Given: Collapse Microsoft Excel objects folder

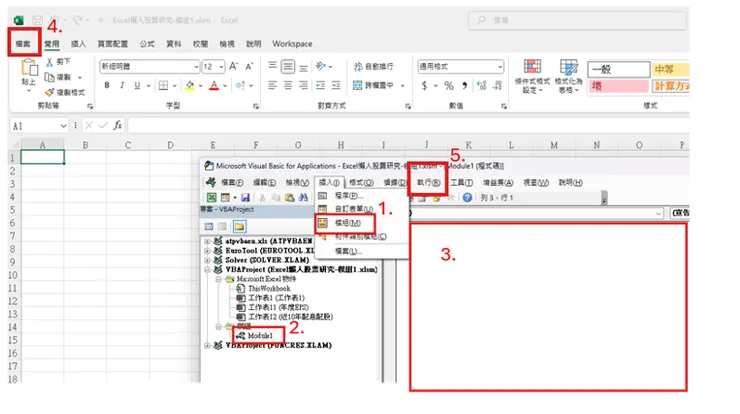Looking at the screenshot, I should (219, 279).
